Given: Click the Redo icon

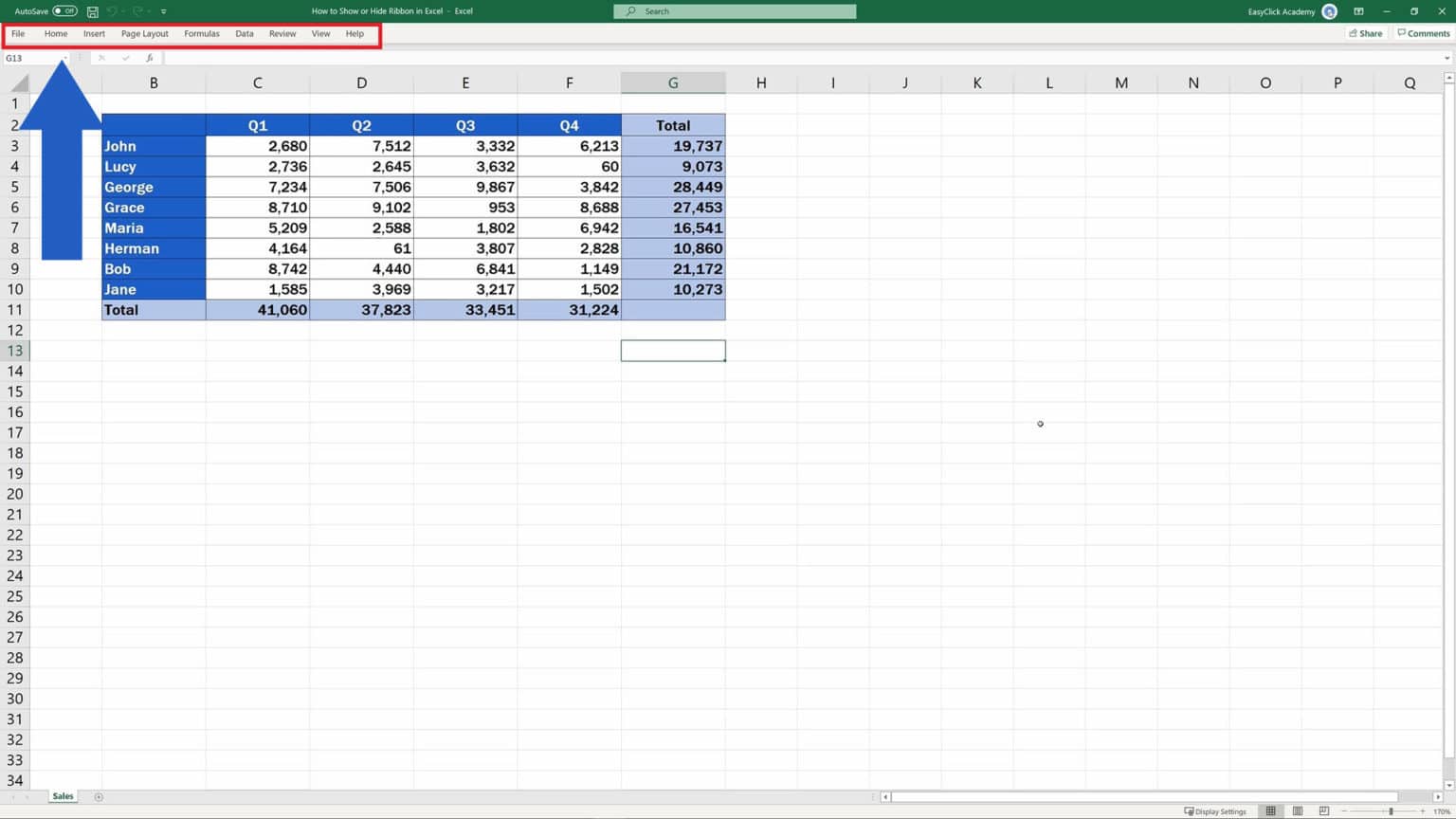Looking at the screenshot, I should click(136, 11).
